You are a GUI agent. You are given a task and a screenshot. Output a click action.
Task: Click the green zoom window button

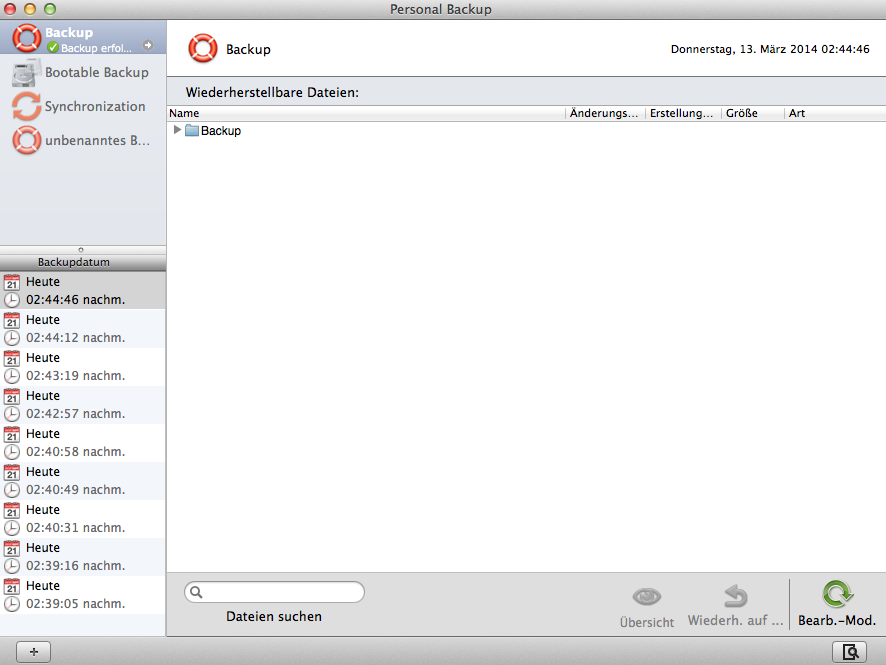click(x=50, y=9)
